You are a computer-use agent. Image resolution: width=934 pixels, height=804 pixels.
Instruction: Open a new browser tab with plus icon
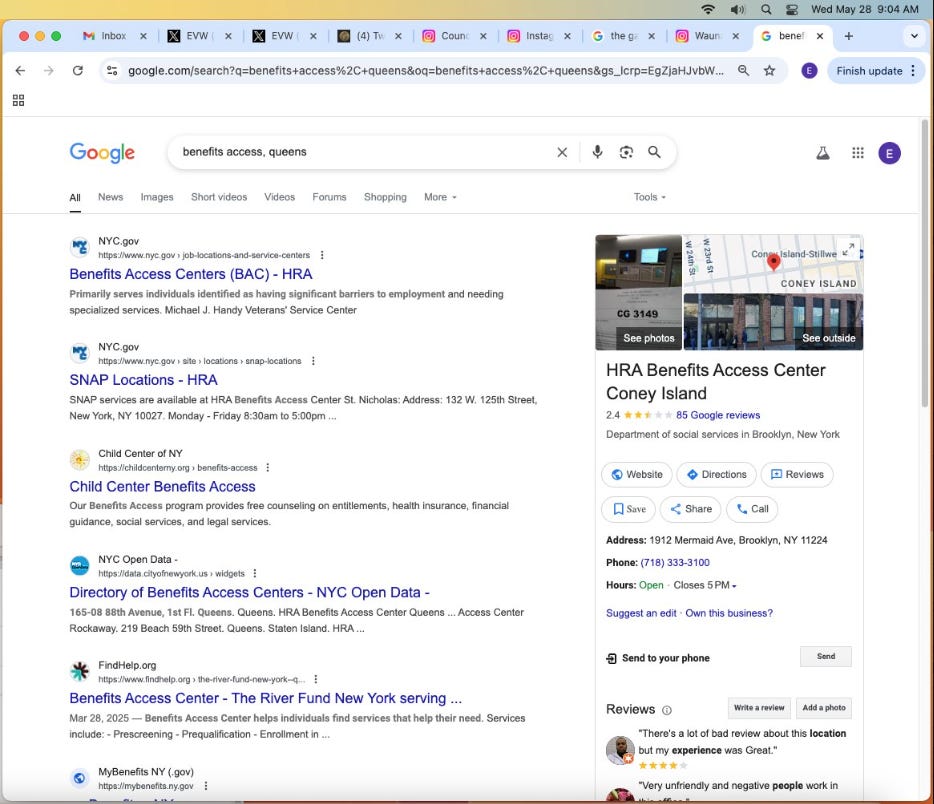pos(848,36)
